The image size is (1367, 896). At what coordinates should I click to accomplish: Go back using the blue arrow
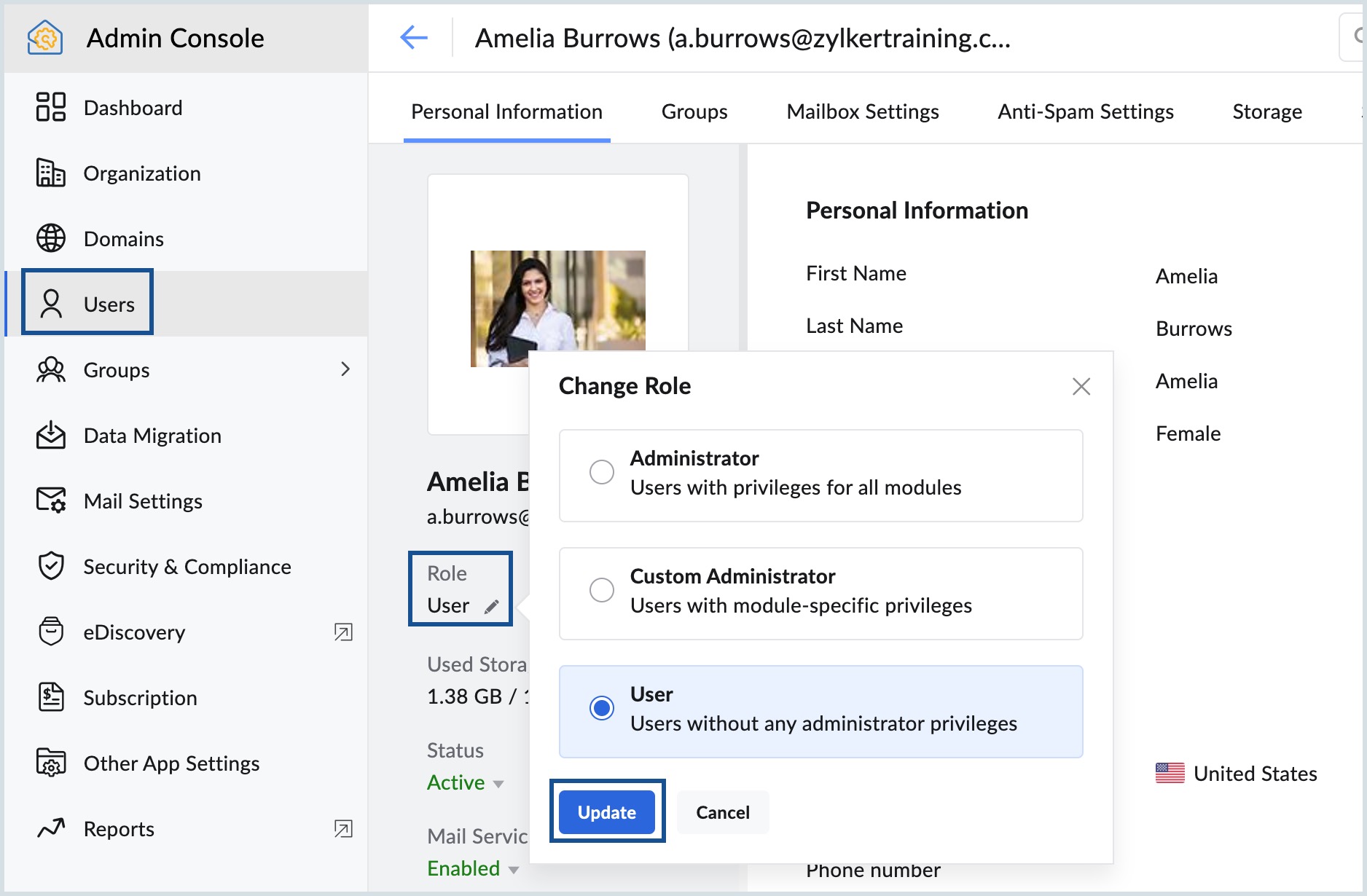[x=414, y=37]
